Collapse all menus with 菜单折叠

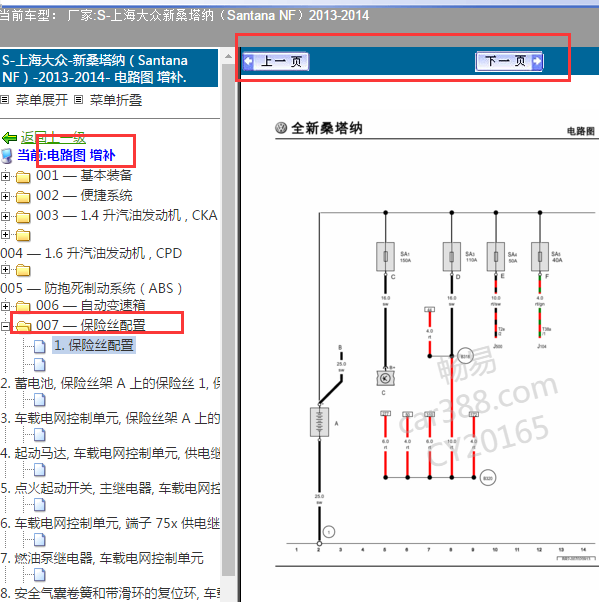click(x=116, y=100)
